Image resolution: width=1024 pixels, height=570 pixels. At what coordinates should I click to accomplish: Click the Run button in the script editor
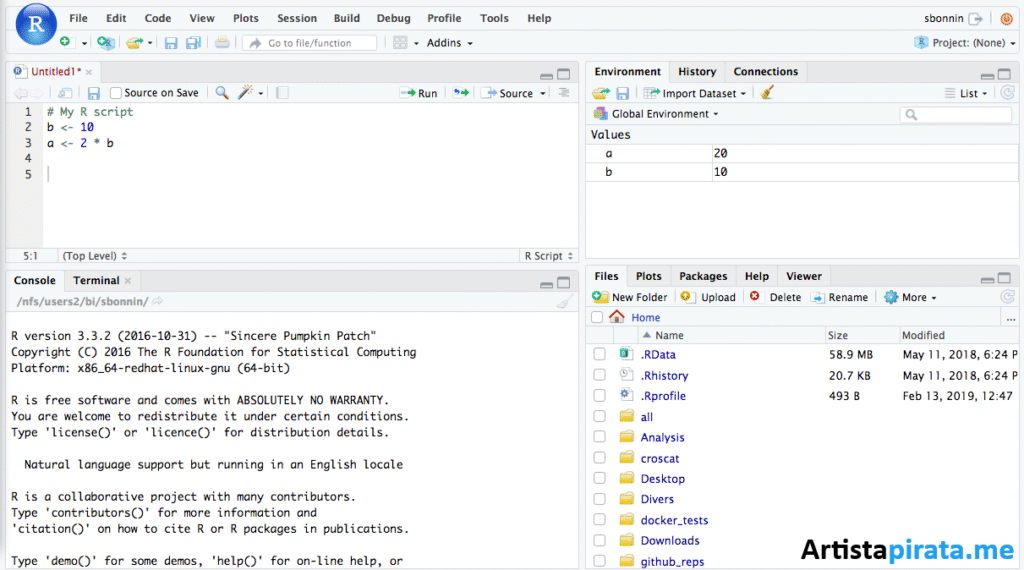419,93
